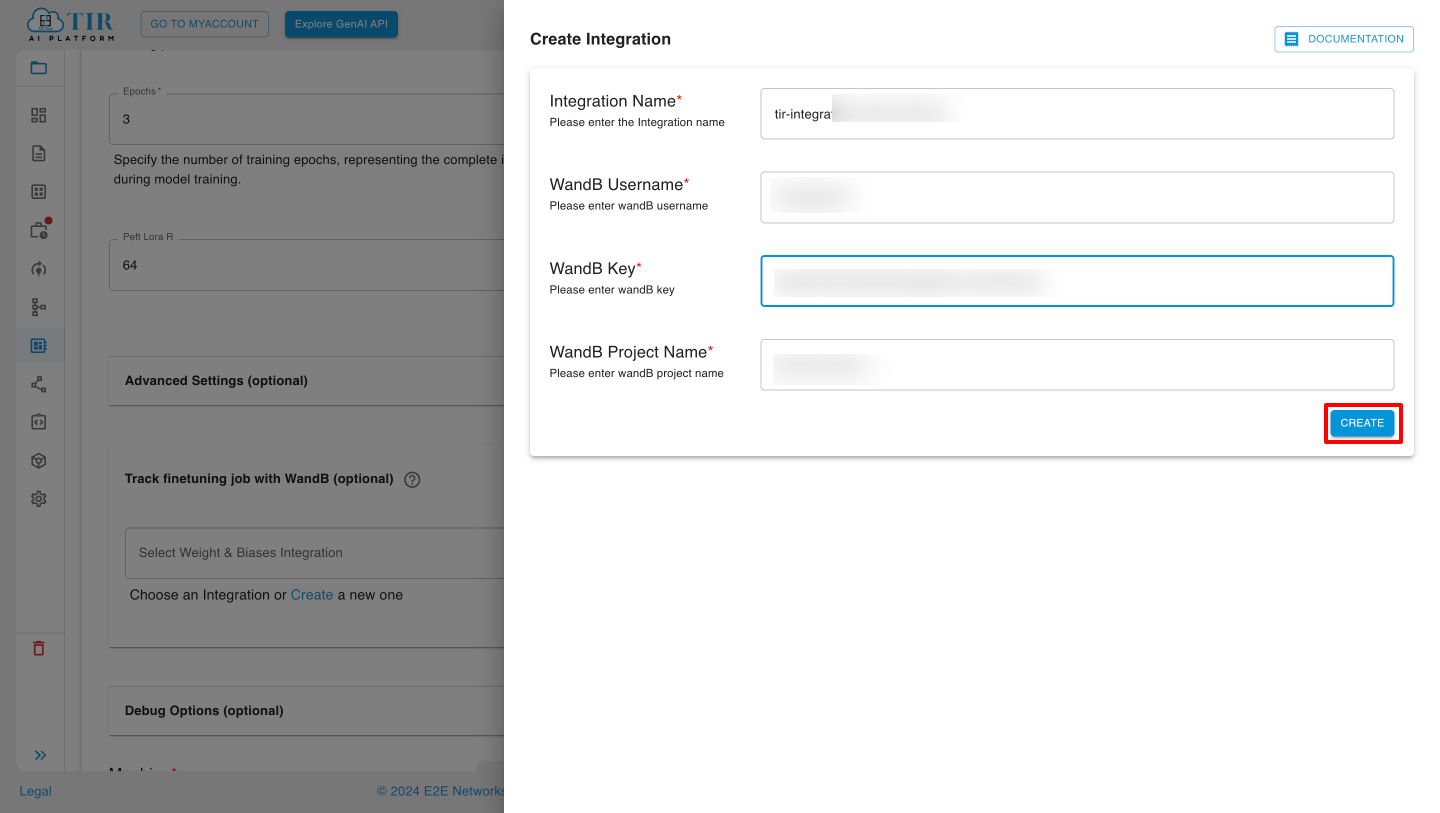
Task: Click the Peft Lora R input field
Action: tap(306, 265)
